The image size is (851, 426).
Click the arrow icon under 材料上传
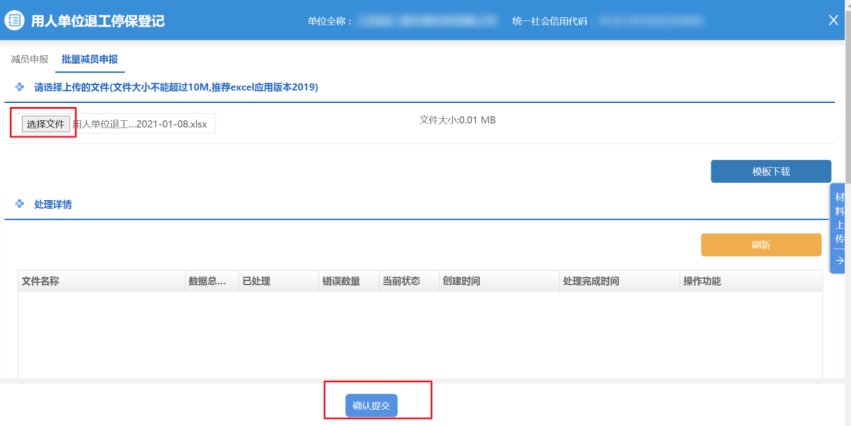(839, 260)
